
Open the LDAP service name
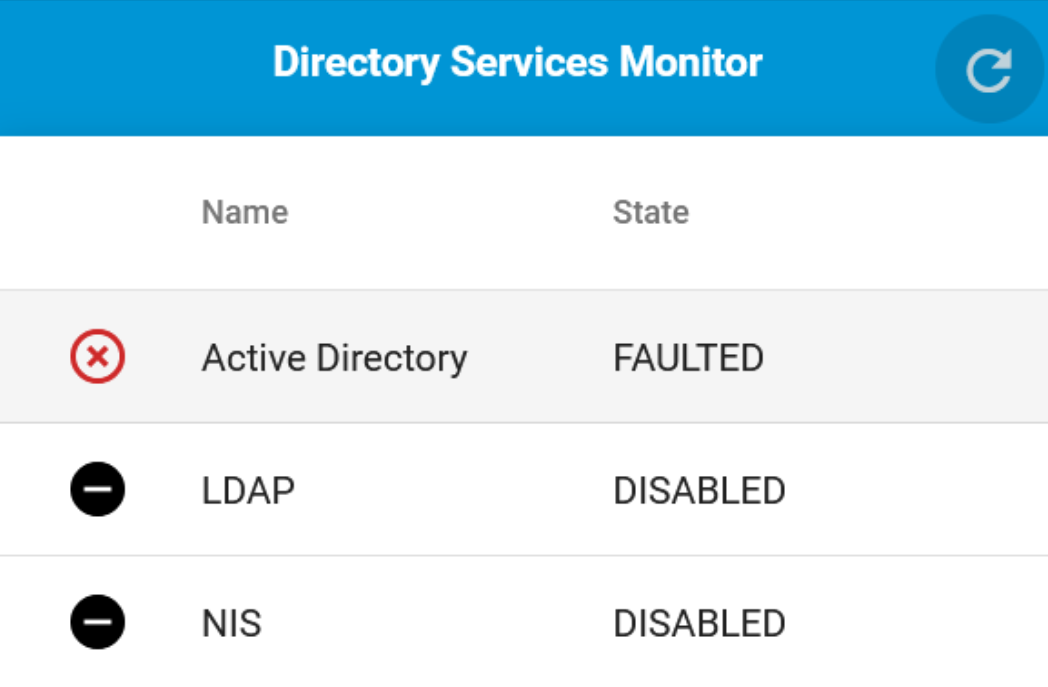(248, 491)
